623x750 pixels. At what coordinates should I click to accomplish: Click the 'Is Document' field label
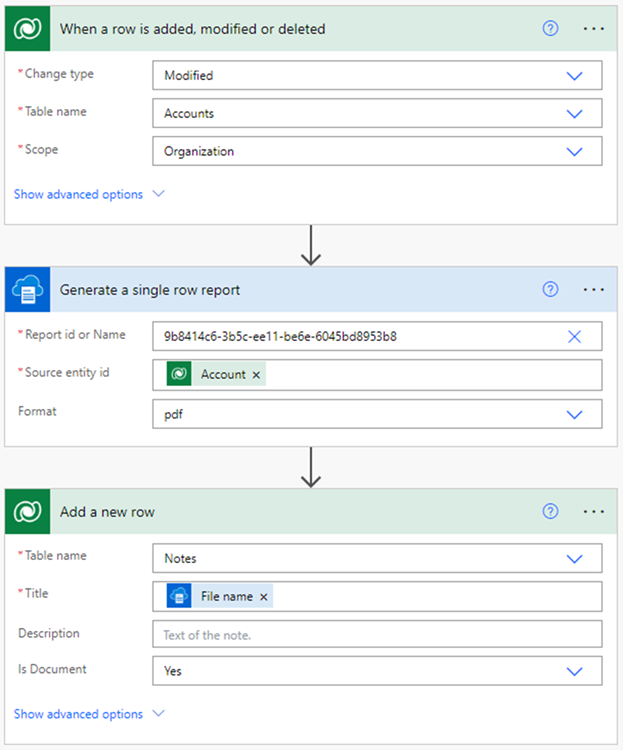click(x=52, y=669)
